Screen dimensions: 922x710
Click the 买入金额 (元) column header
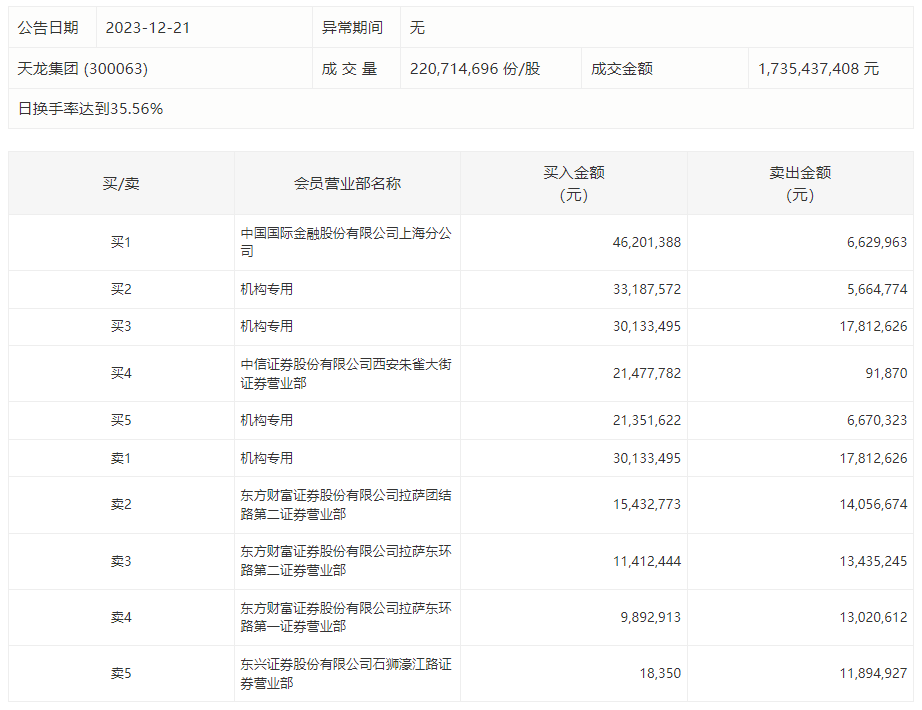coord(574,184)
